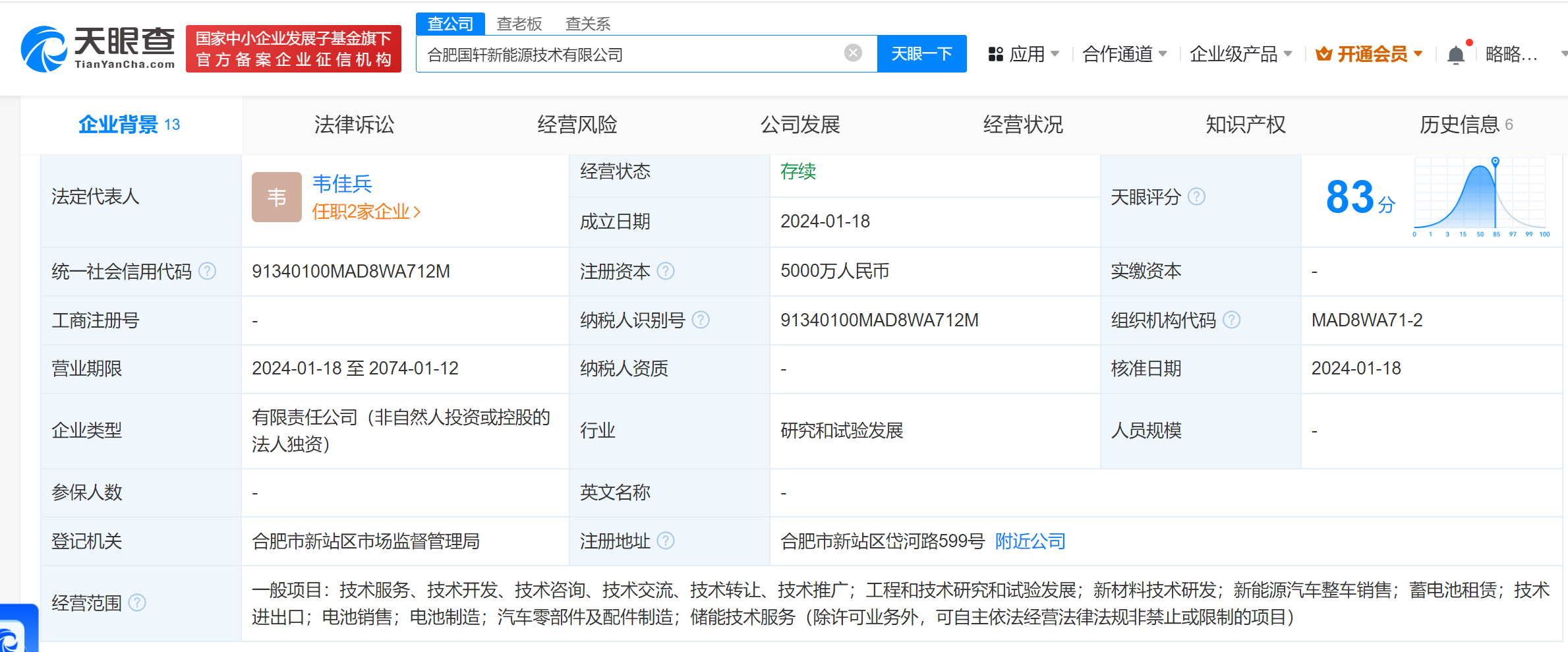Image resolution: width=1568 pixels, height=652 pixels.
Task: Select the 历史信息 tab
Action: click(1466, 125)
